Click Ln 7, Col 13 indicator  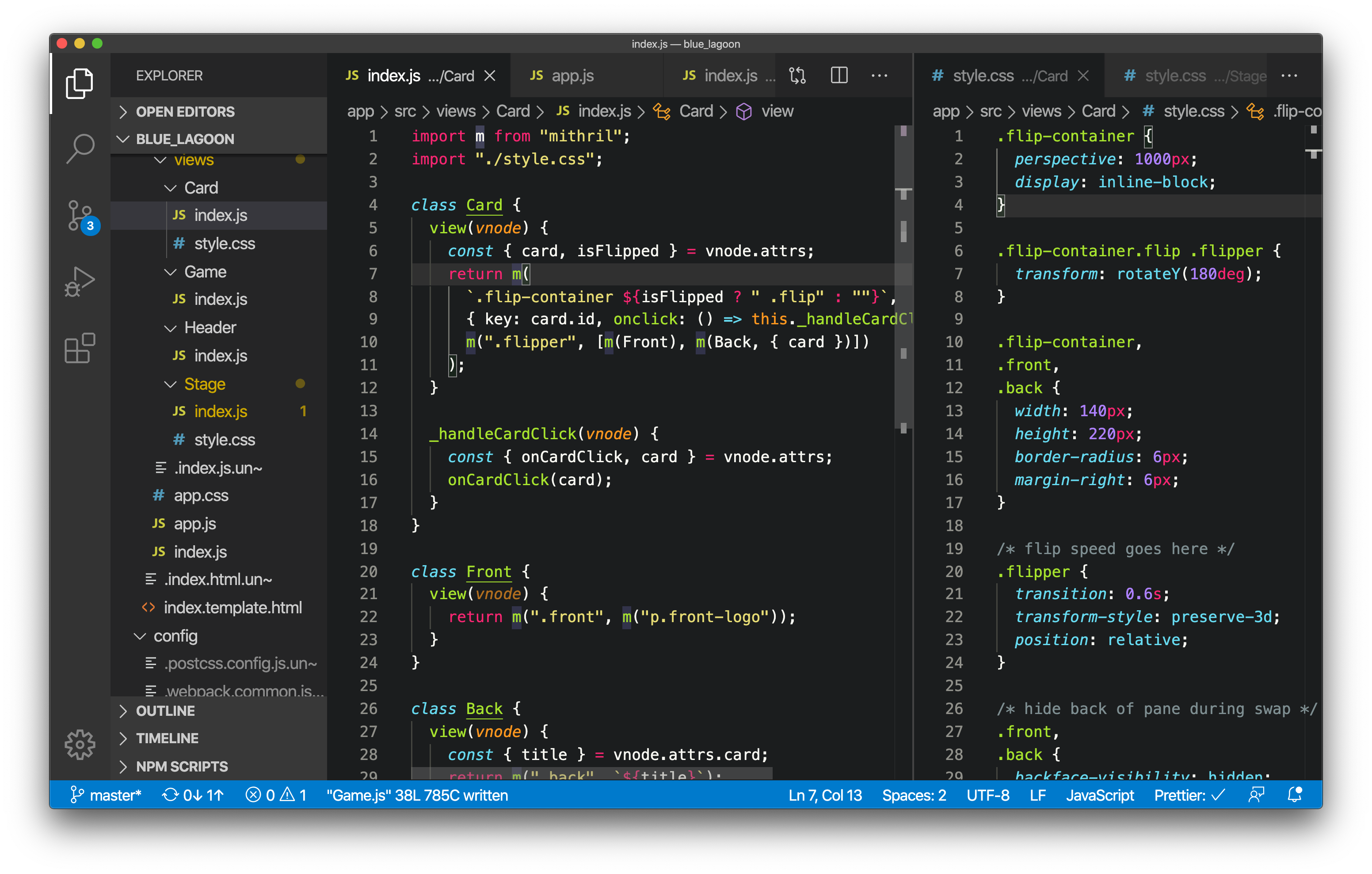coord(824,795)
